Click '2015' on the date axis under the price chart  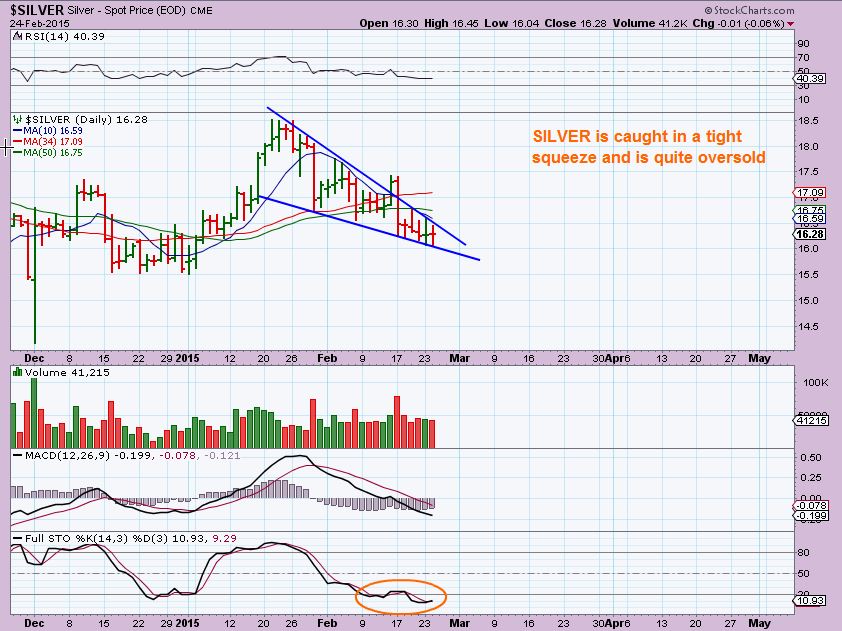tap(187, 358)
